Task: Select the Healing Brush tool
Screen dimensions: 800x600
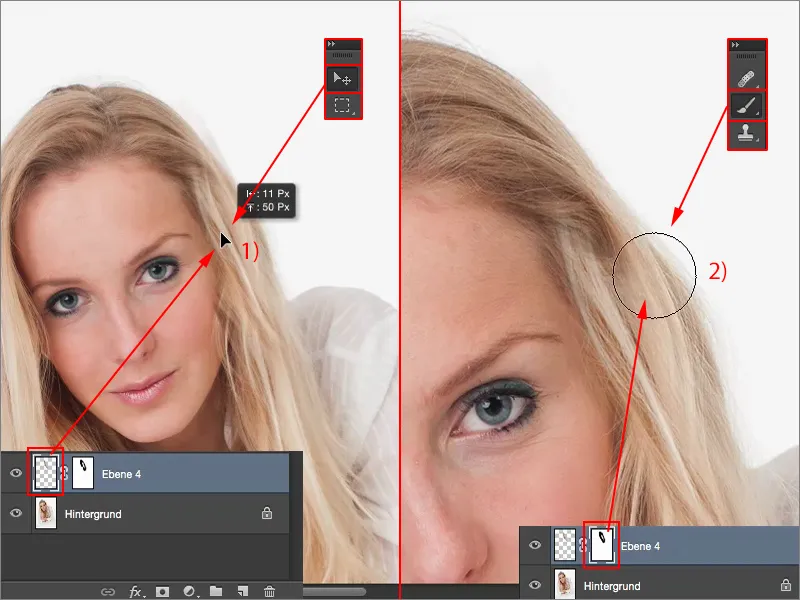Action: (x=746, y=79)
